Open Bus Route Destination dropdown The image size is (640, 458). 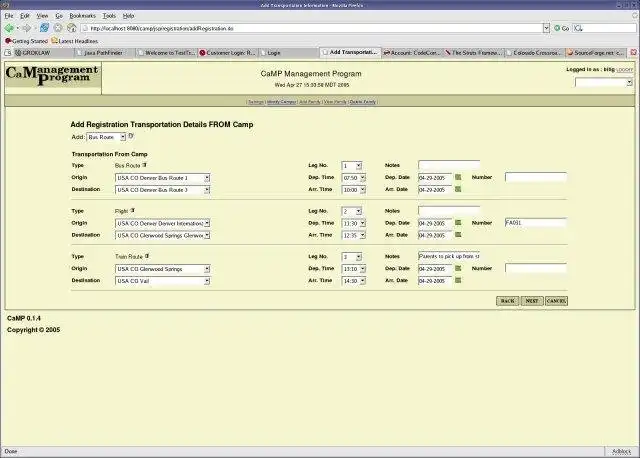click(162, 190)
